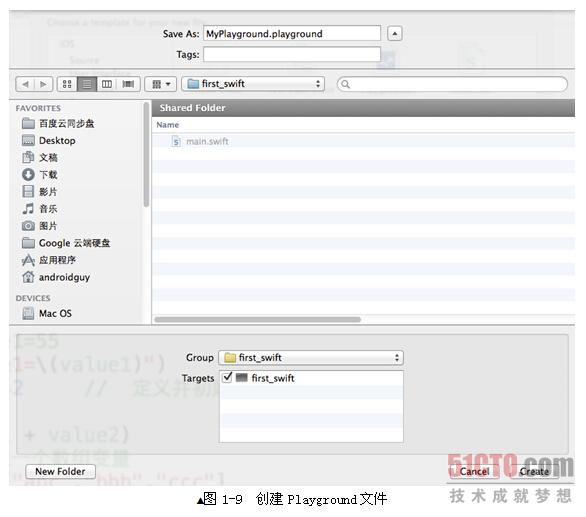Click the New Folder button
The height and width of the screenshot is (517, 586).
tap(60, 471)
